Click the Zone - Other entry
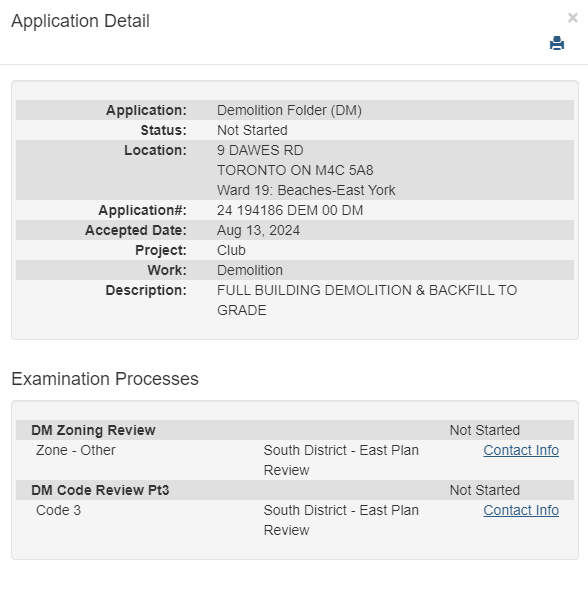This screenshot has height=590, width=588. pyautogui.click(x=76, y=450)
